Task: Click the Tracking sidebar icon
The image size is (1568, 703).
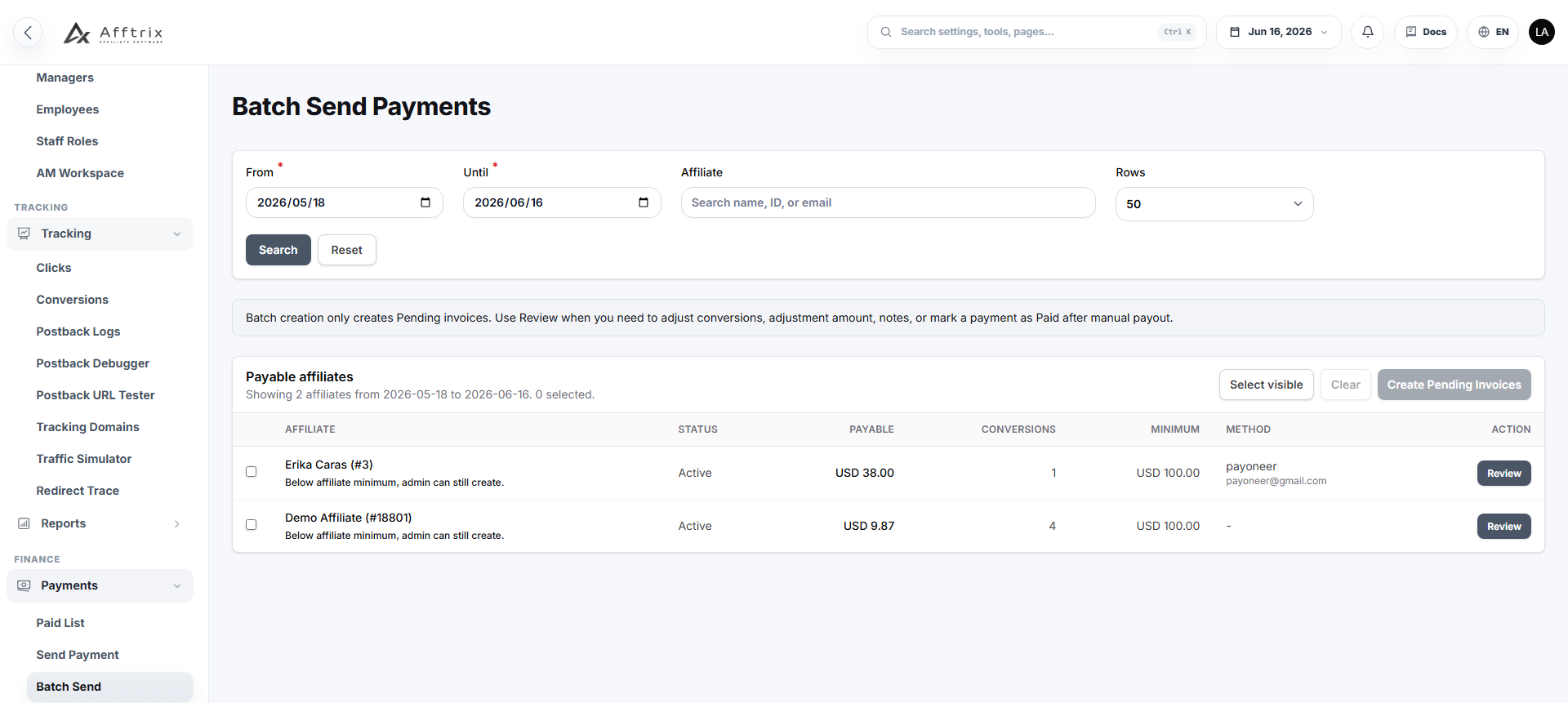Action: [24, 234]
